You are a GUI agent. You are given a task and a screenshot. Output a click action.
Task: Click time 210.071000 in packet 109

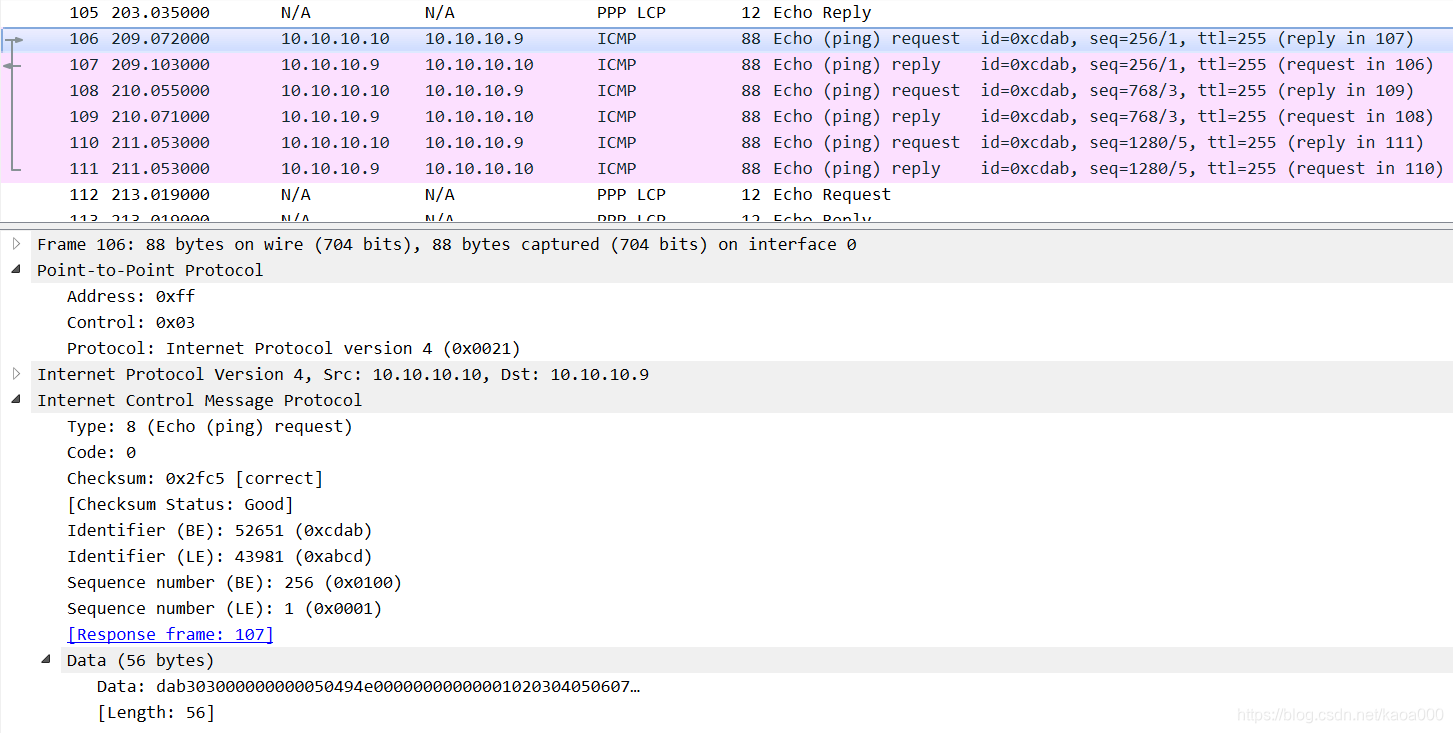click(160, 117)
